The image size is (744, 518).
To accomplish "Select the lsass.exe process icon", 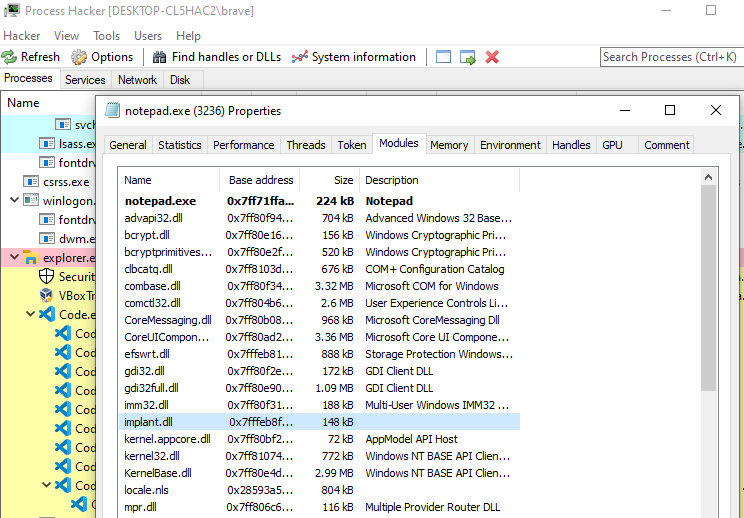I will (x=46, y=143).
